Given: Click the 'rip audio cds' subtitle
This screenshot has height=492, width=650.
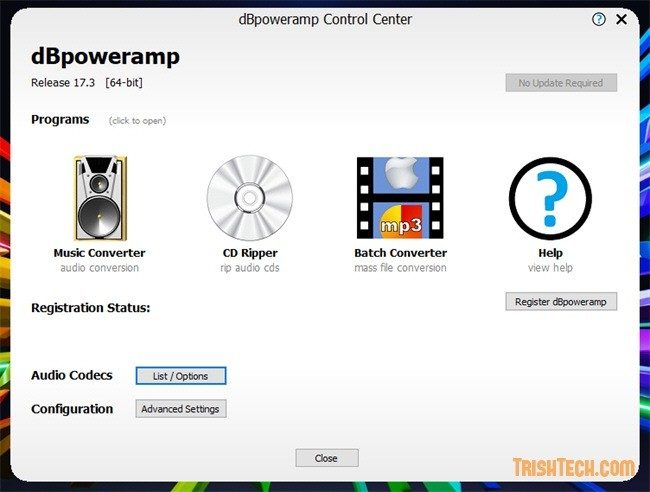Looking at the screenshot, I should coord(250,268).
